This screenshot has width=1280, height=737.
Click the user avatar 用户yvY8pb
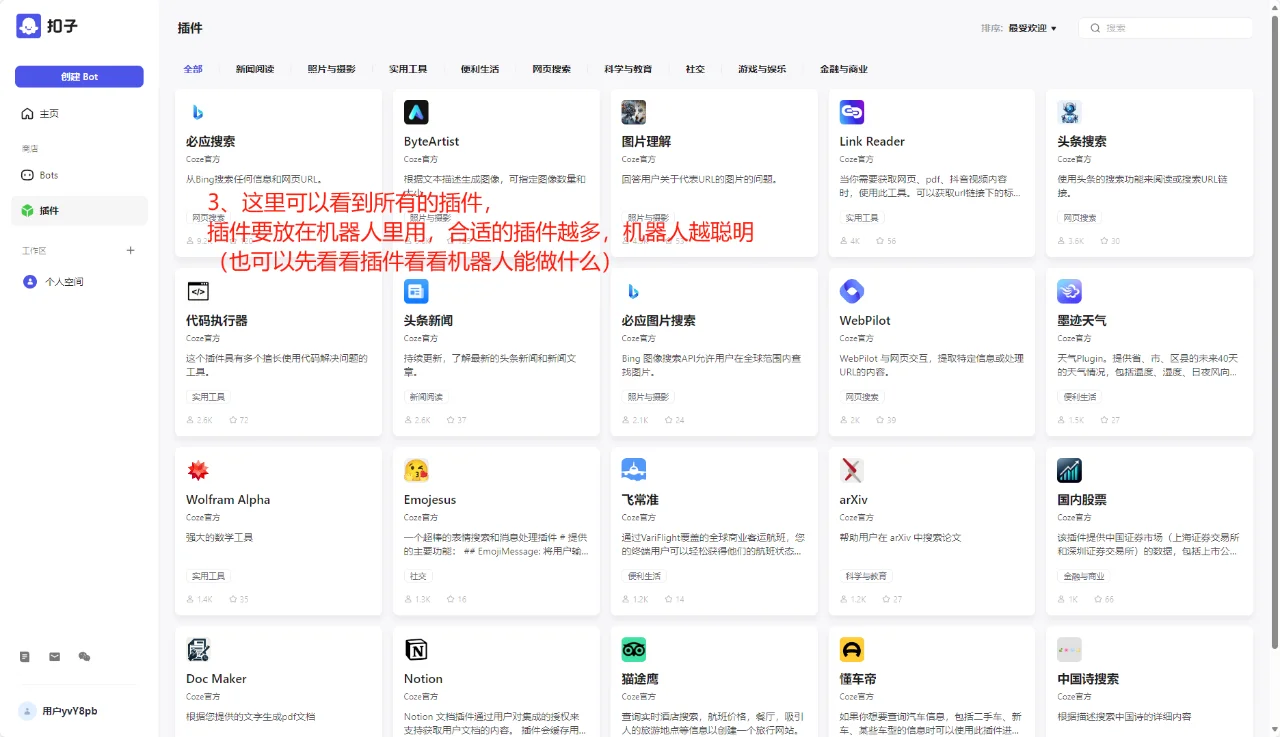pyautogui.click(x=28, y=711)
